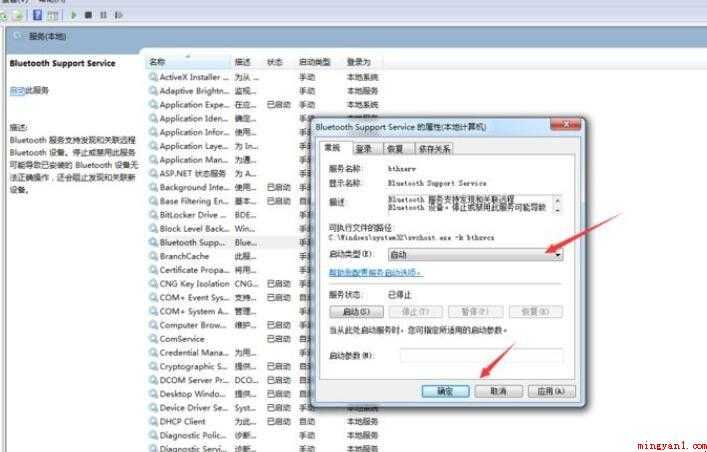Sort the list by the 名称 column header

189,62
